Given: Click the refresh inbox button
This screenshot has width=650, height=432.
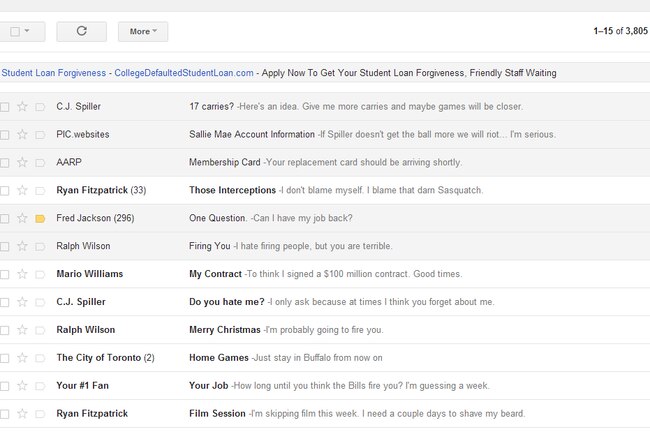Looking at the screenshot, I should coord(82,32).
